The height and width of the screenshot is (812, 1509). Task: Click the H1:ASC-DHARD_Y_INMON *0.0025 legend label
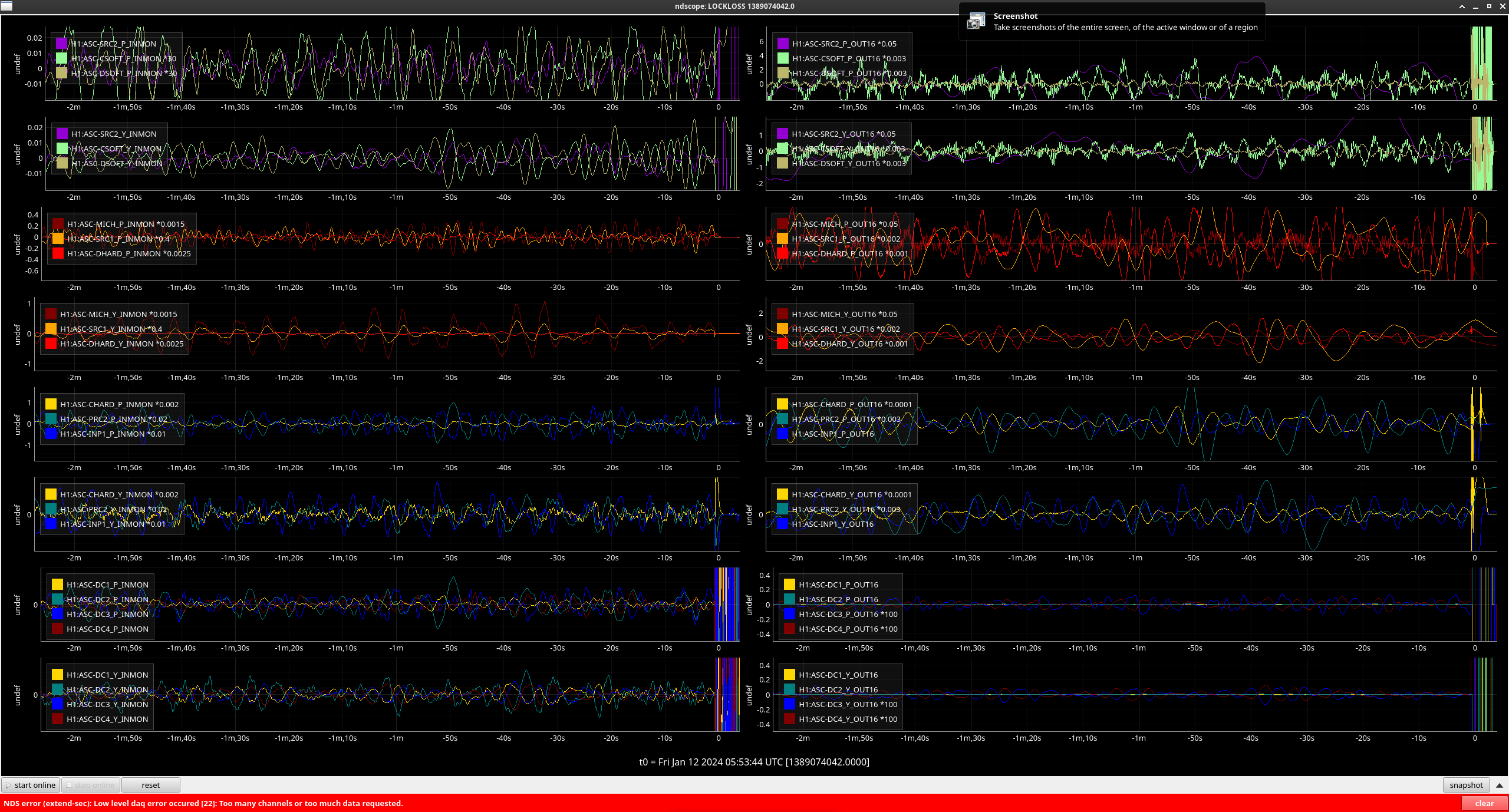pyautogui.click(x=122, y=344)
